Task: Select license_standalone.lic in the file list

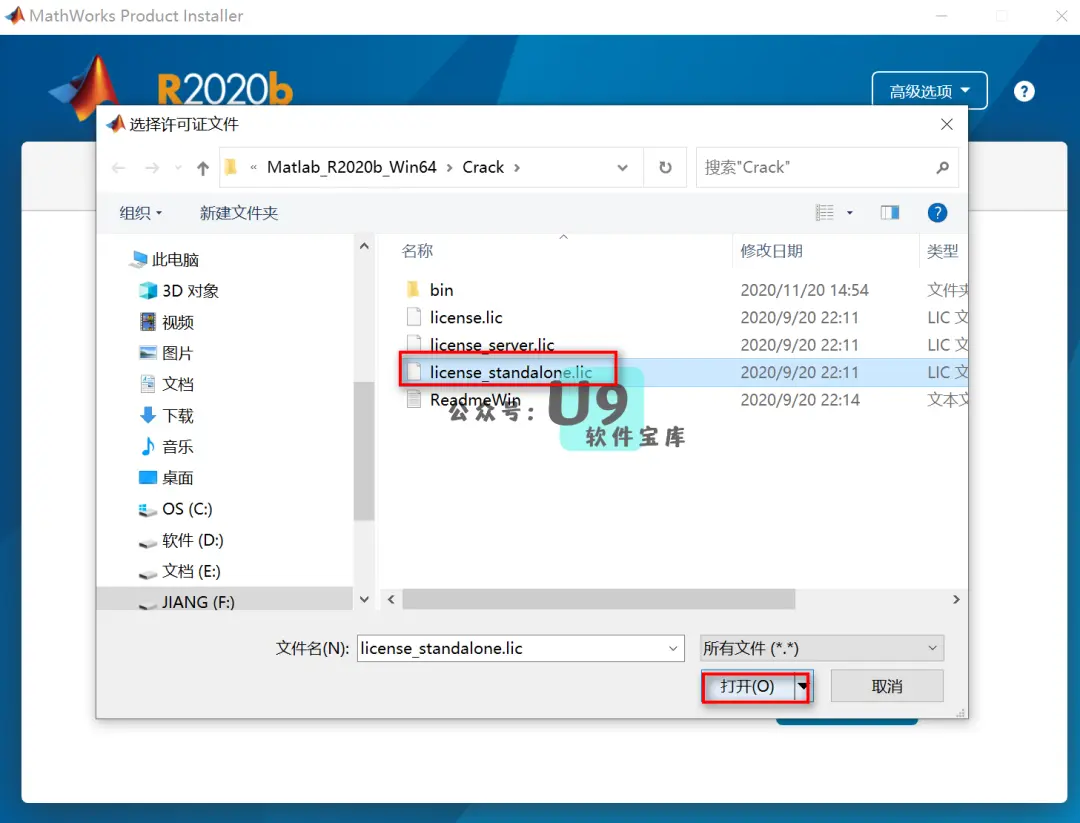Action: click(x=512, y=371)
